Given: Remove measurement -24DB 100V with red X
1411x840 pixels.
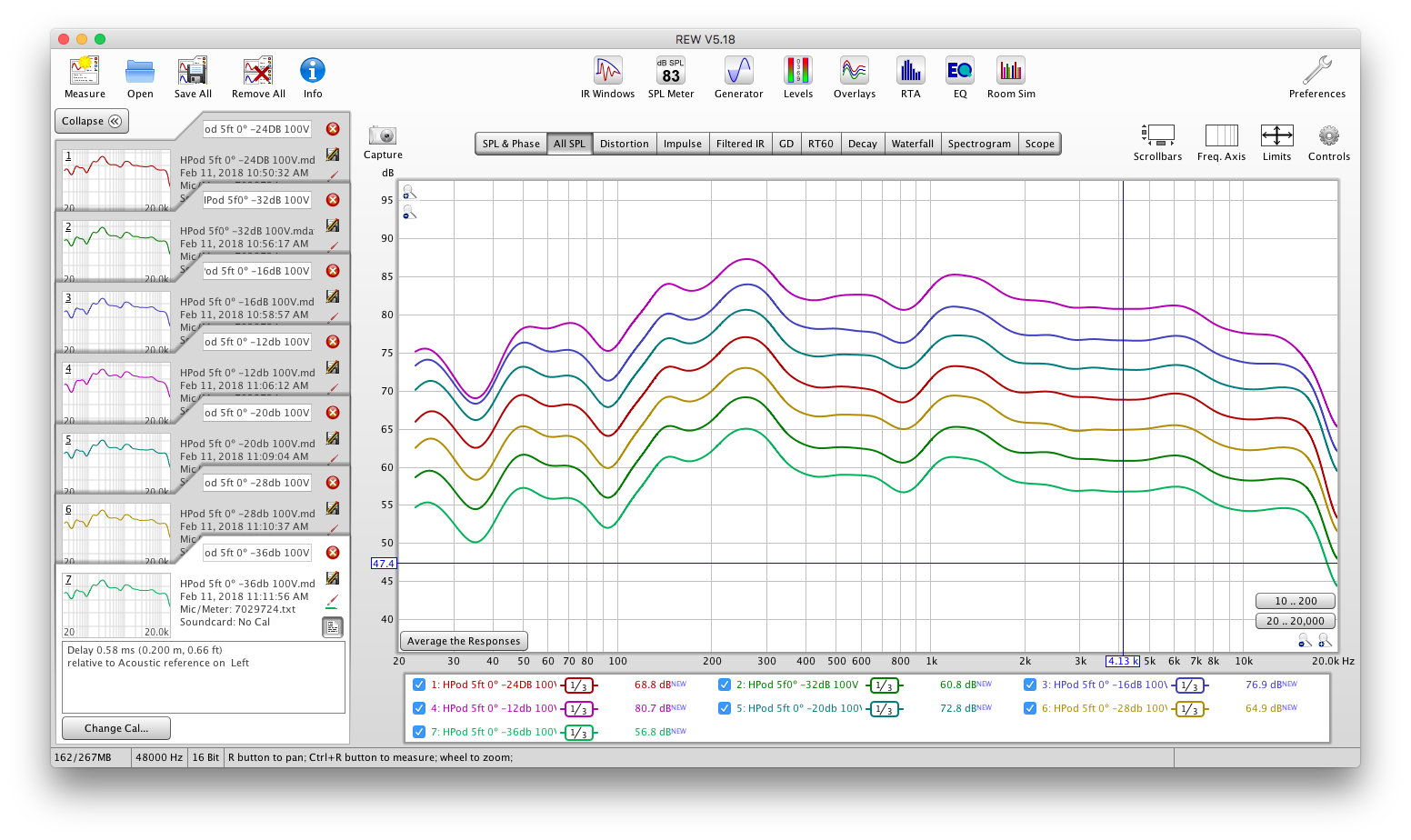Looking at the screenshot, I should [333, 129].
